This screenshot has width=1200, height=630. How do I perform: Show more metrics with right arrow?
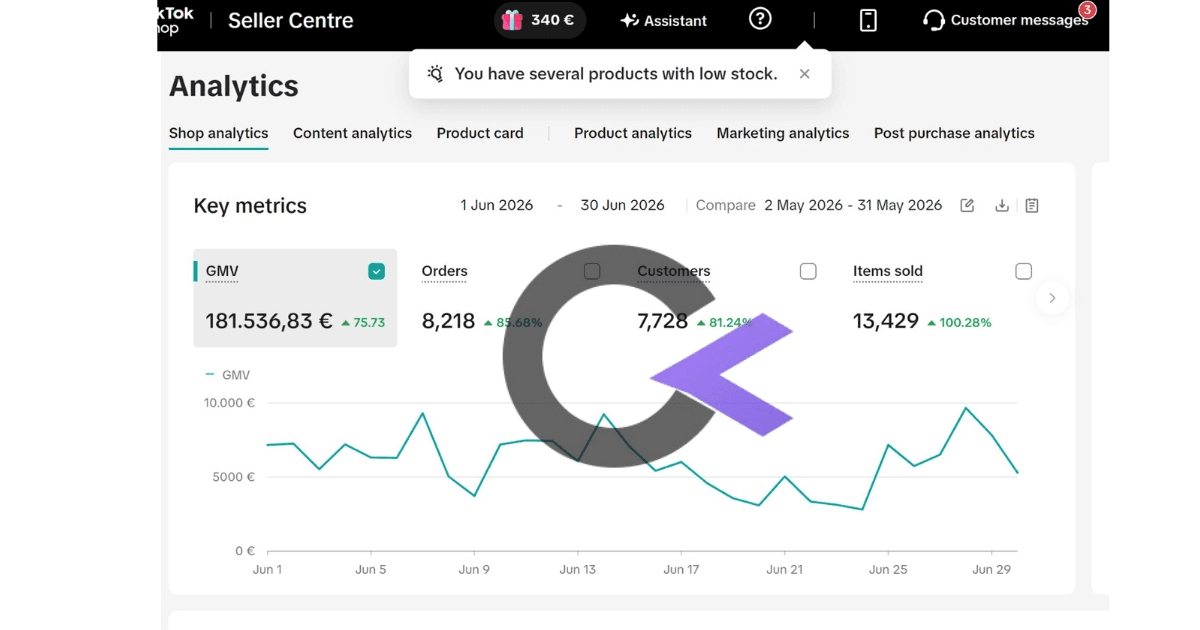1052,298
